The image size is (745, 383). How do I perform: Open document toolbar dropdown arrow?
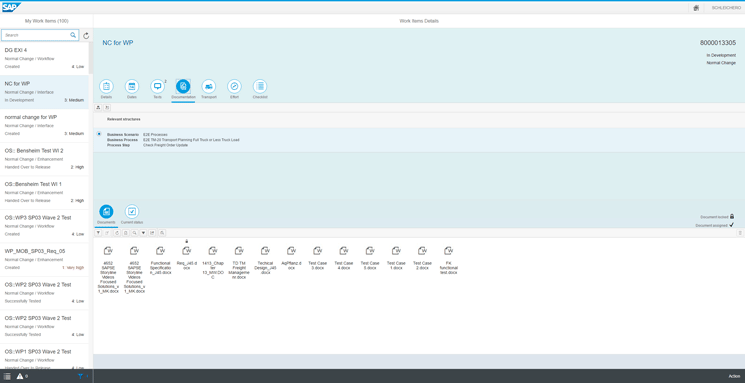click(143, 233)
